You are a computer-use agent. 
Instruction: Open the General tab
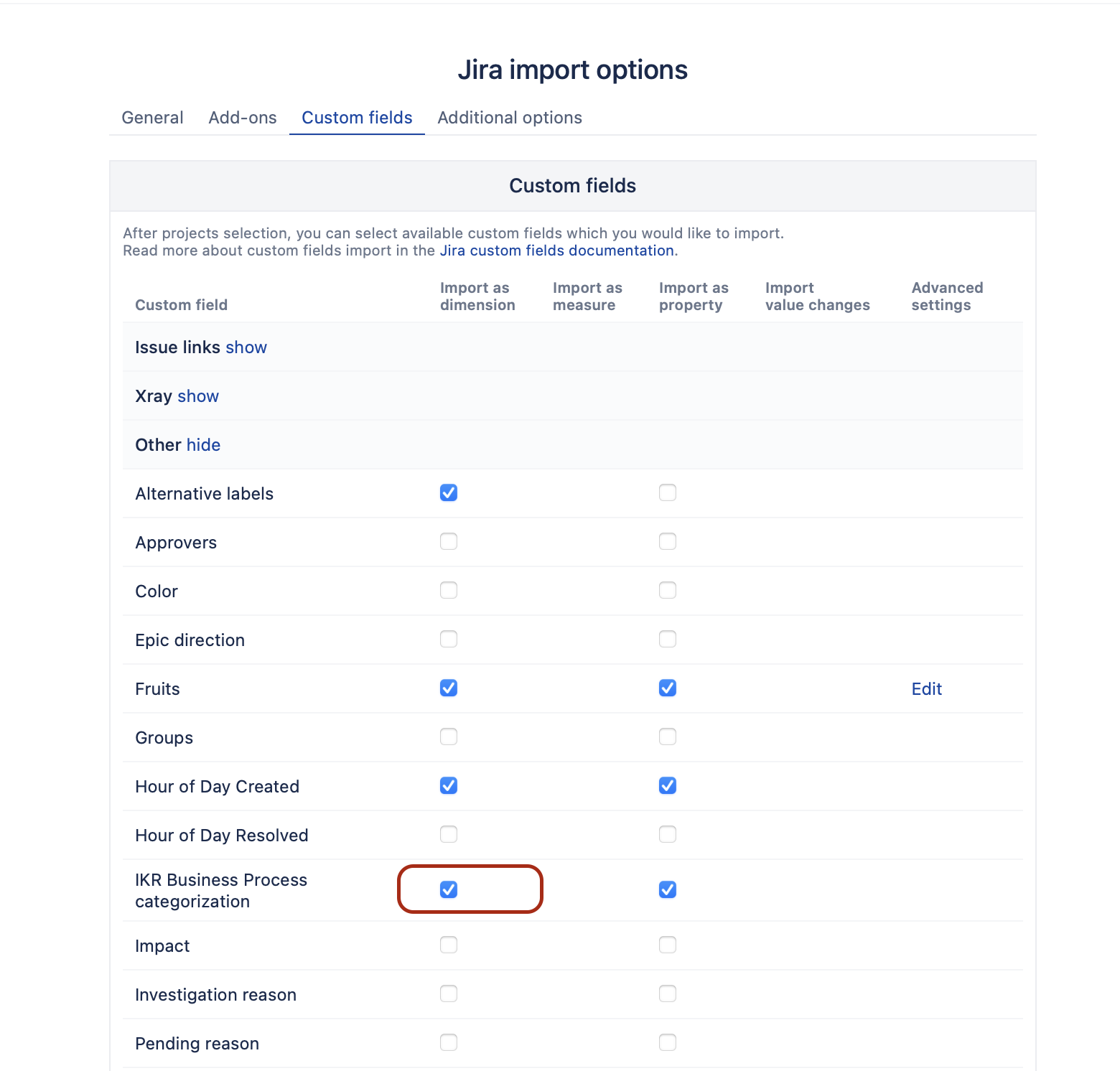pyautogui.click(x=152, y=118)
